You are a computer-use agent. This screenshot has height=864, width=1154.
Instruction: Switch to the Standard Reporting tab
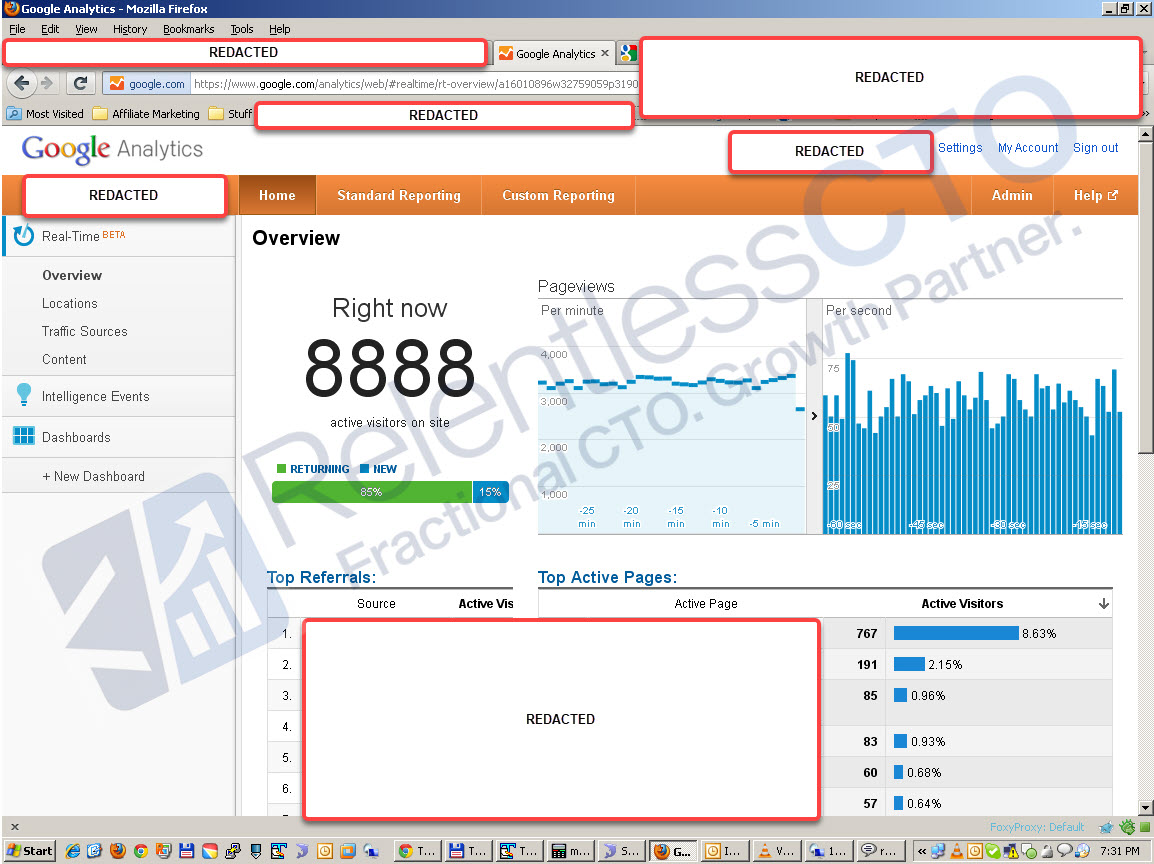pos(399,195)
